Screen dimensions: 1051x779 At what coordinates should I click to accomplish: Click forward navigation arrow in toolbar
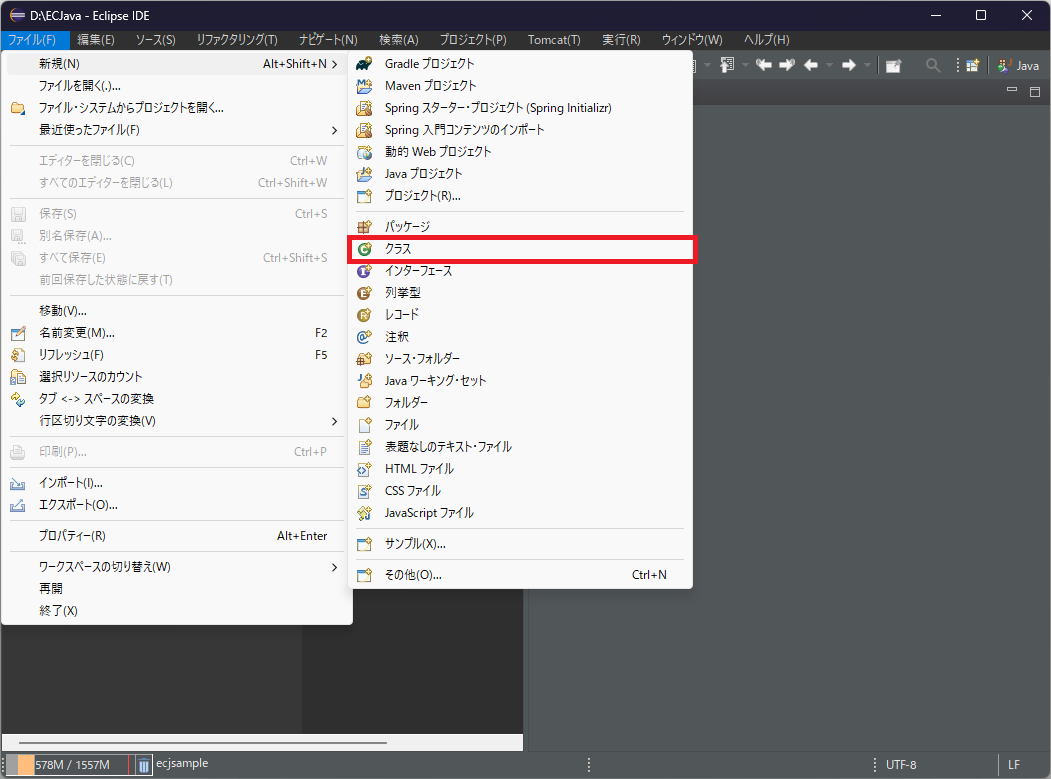click(x=849, y=65)
